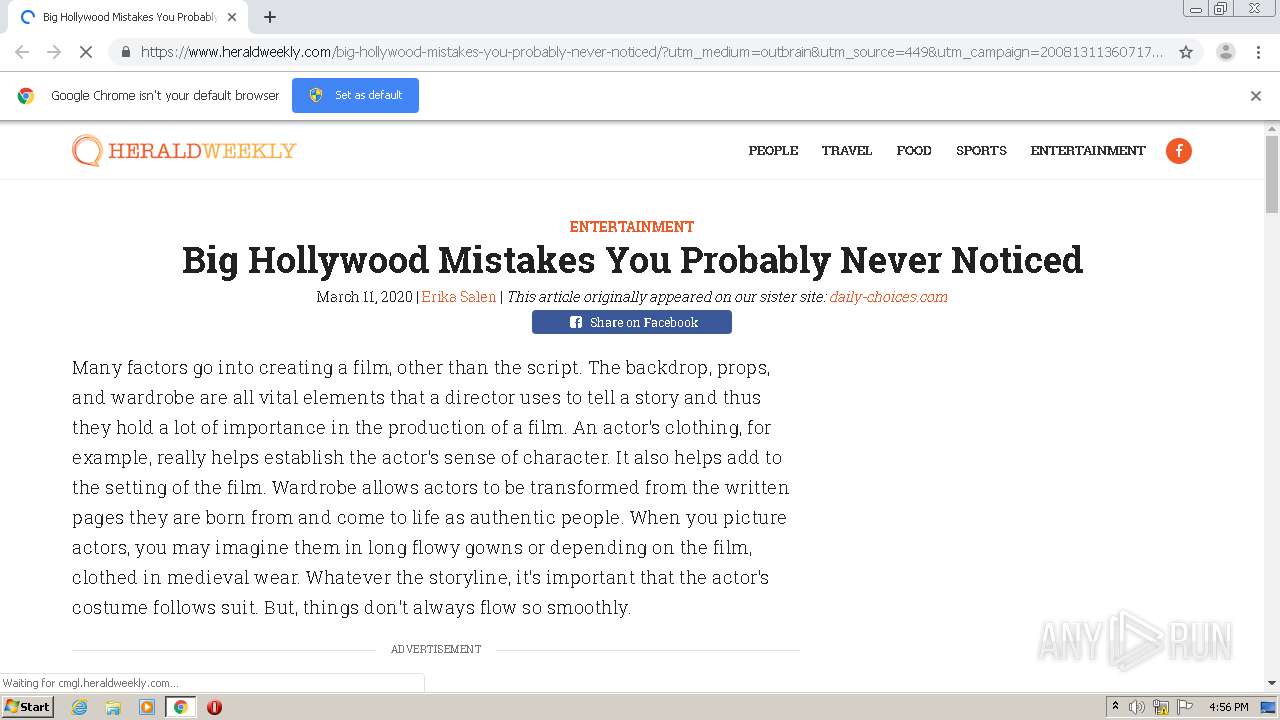1280x720 pixels.
Task: Click the address bar URL
Action: pyautogui.click(x=650, y=52)
